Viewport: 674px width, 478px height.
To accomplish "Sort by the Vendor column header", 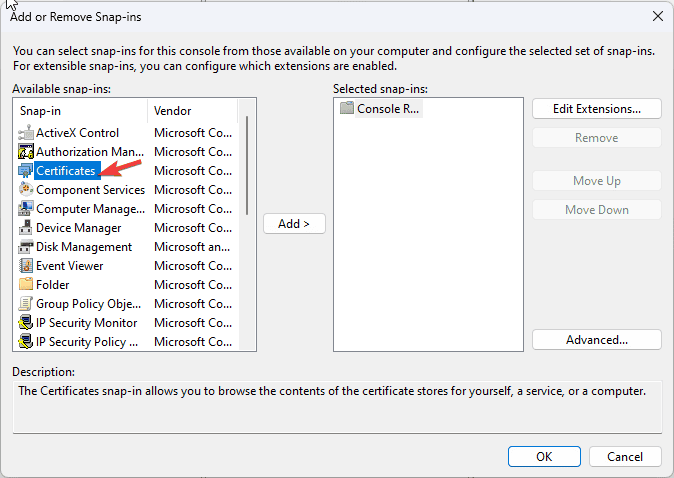I will click(x=192, y=111).
